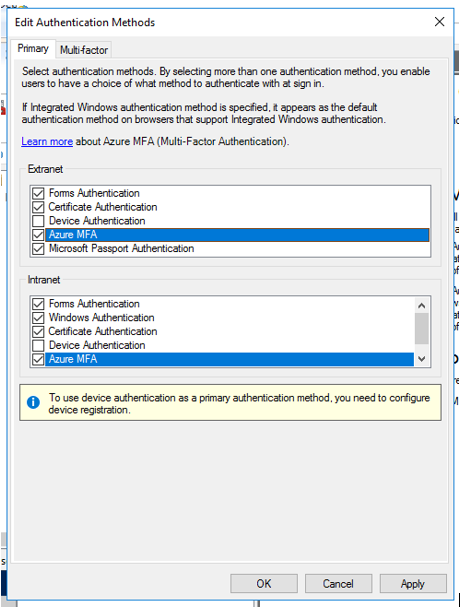Click the Intranet list scroll up arrow
The height and width of the screenshot is (608, 460).
coord(422,306)
